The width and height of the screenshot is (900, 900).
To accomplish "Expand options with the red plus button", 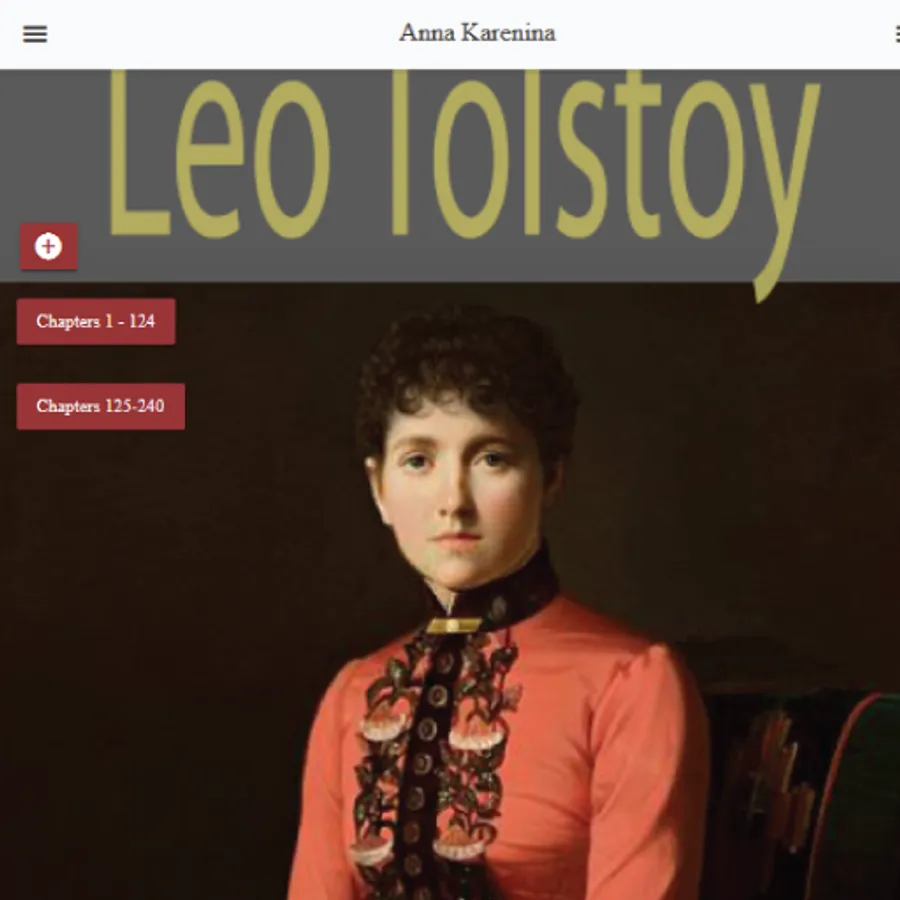I will 49,246.
